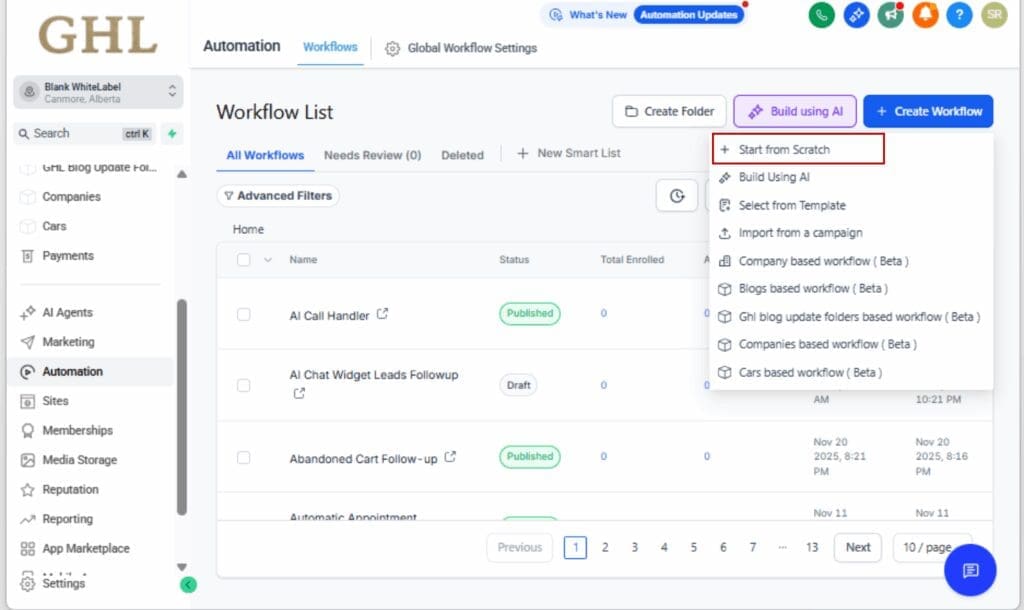Choose Build Using AI from dropdown menu

774,177
